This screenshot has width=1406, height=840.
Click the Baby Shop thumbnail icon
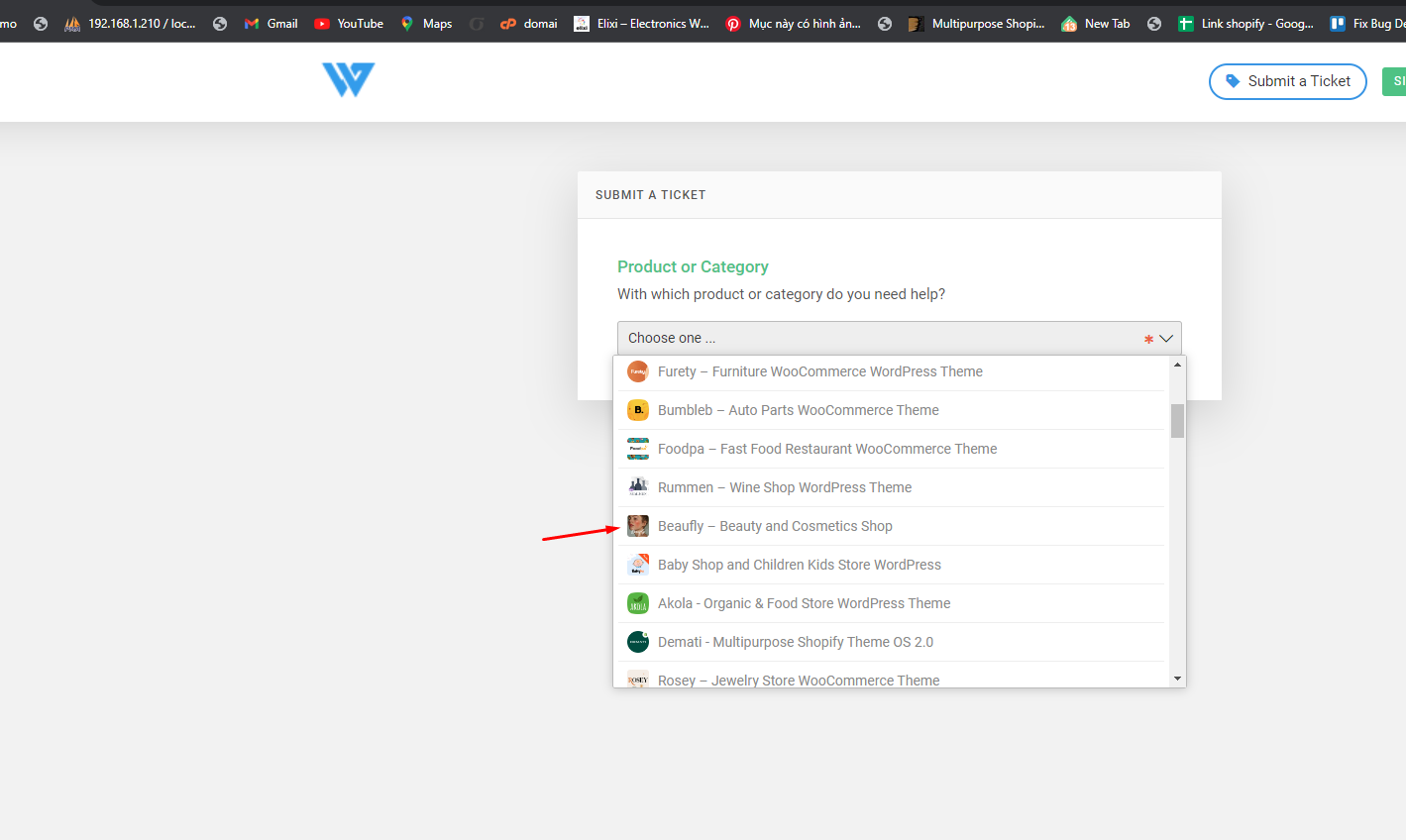638,565
